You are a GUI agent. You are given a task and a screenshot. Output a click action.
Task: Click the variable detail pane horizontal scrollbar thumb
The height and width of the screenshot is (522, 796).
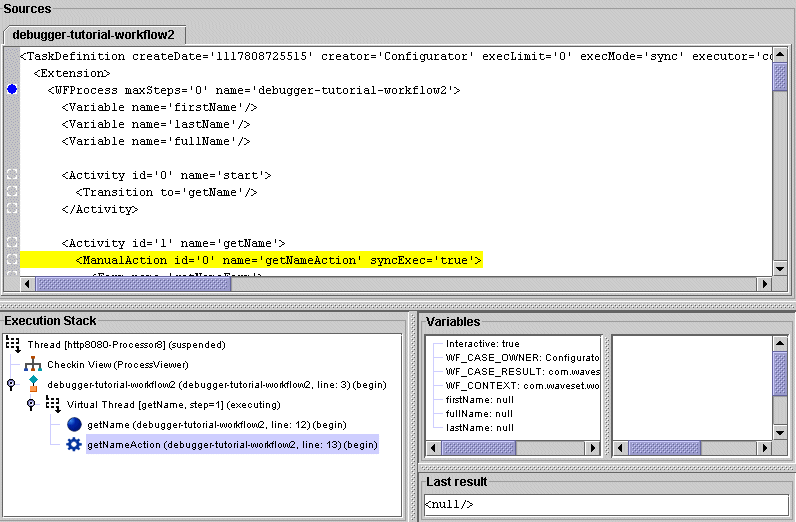(665, 448)
